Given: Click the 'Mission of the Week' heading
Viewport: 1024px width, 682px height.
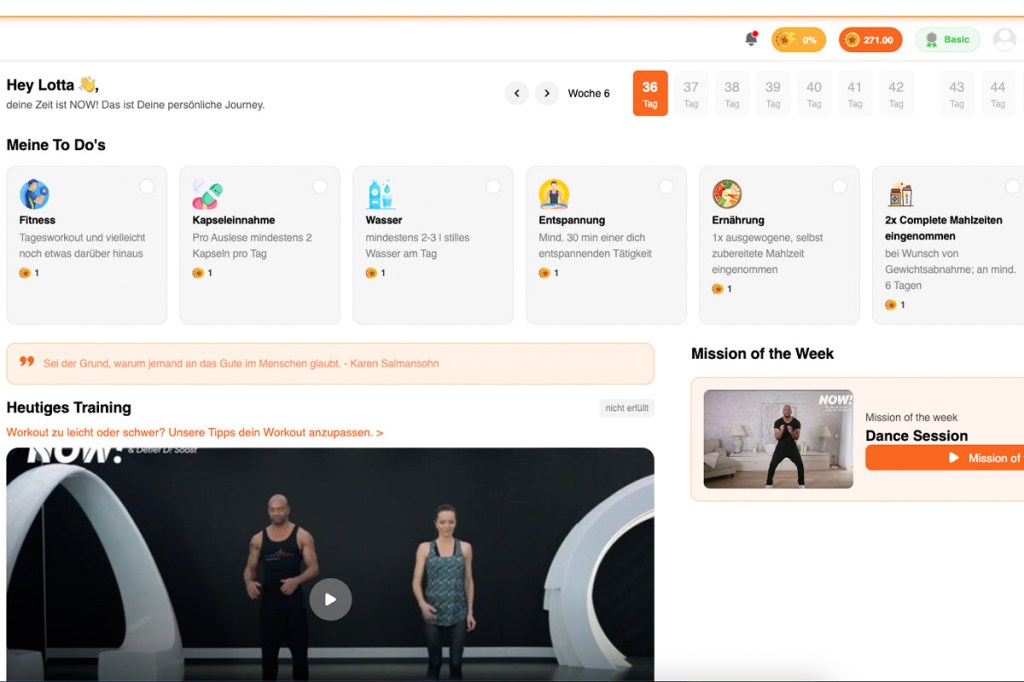Looking at the screenshot, I should click(x=762, y=353).
